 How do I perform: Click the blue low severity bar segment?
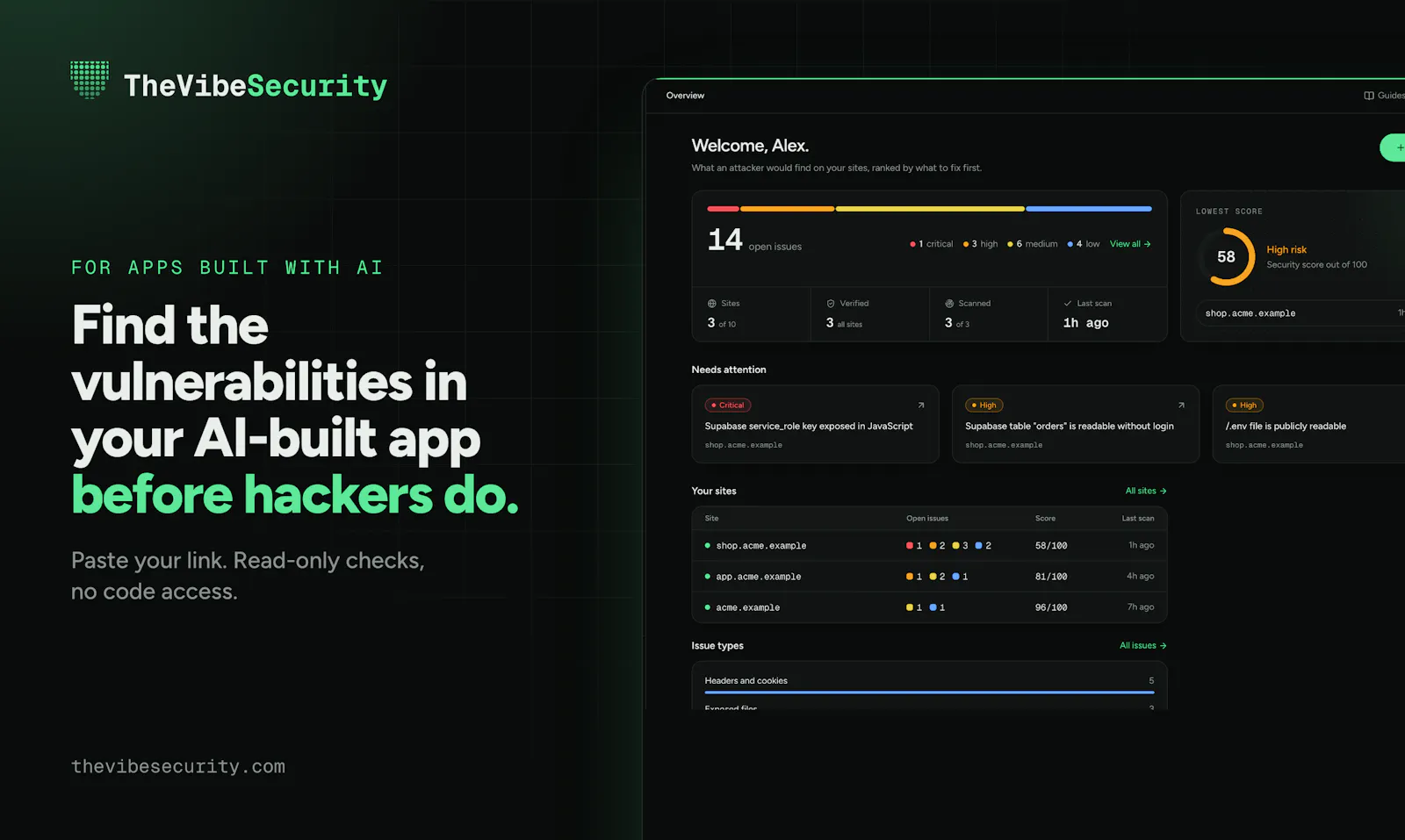pyautogui.click(x=1089, y=209)
